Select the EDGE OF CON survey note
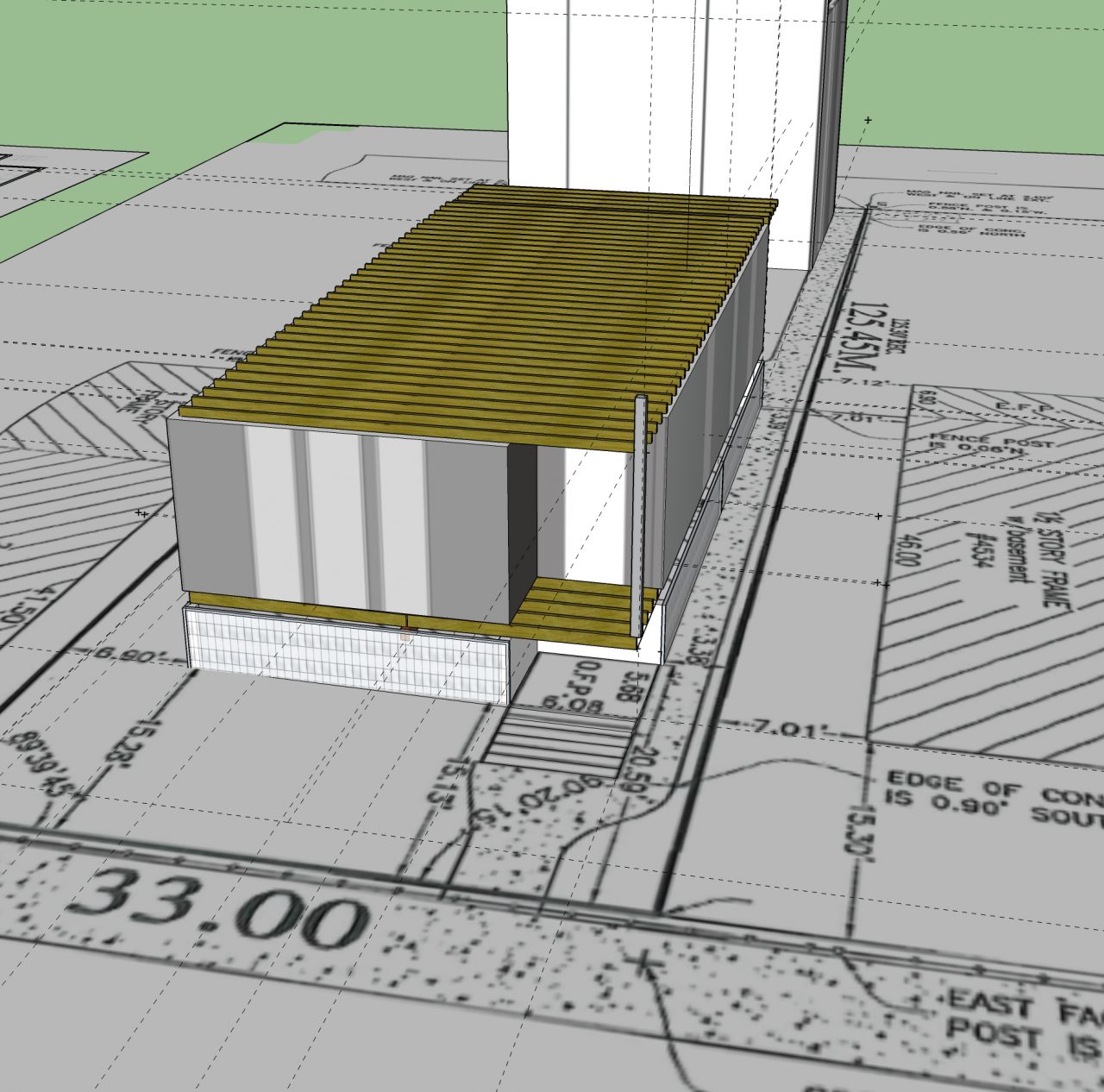Viewport: 1104px width, 1092px height. click(x=992, y=798)
